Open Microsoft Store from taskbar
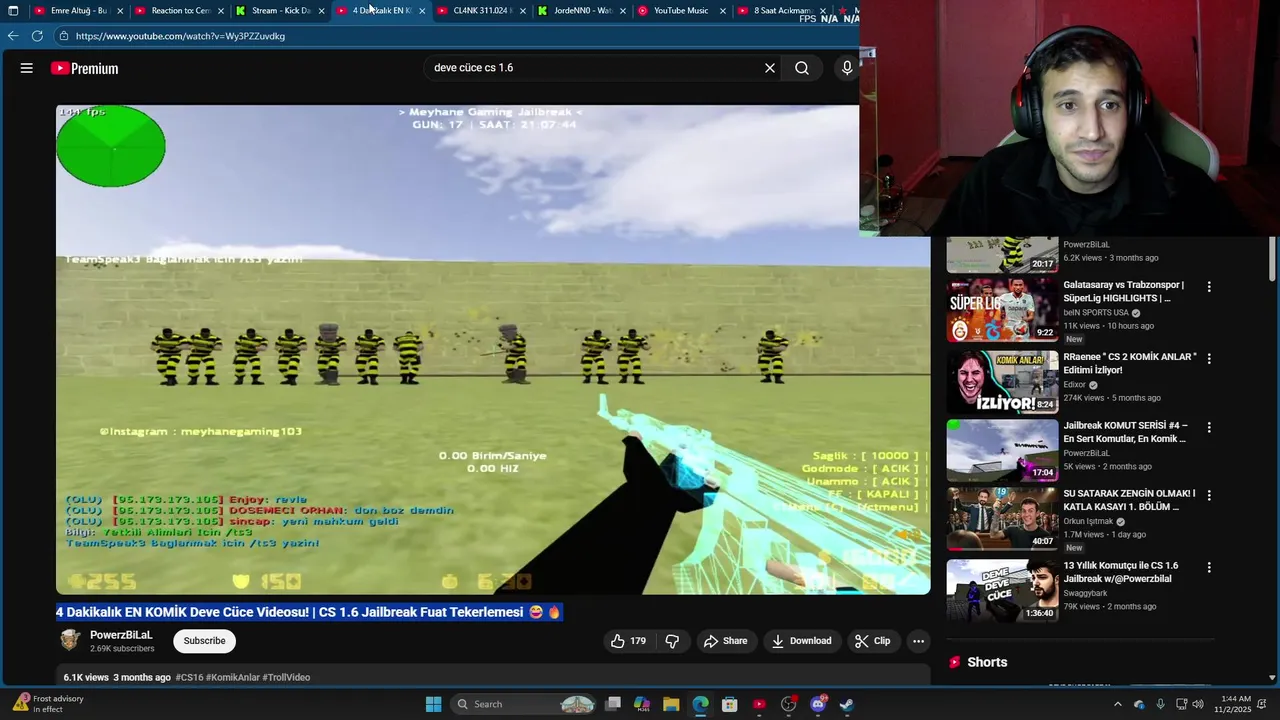The height and width of the screenshot is (720, 1280). 730,704
